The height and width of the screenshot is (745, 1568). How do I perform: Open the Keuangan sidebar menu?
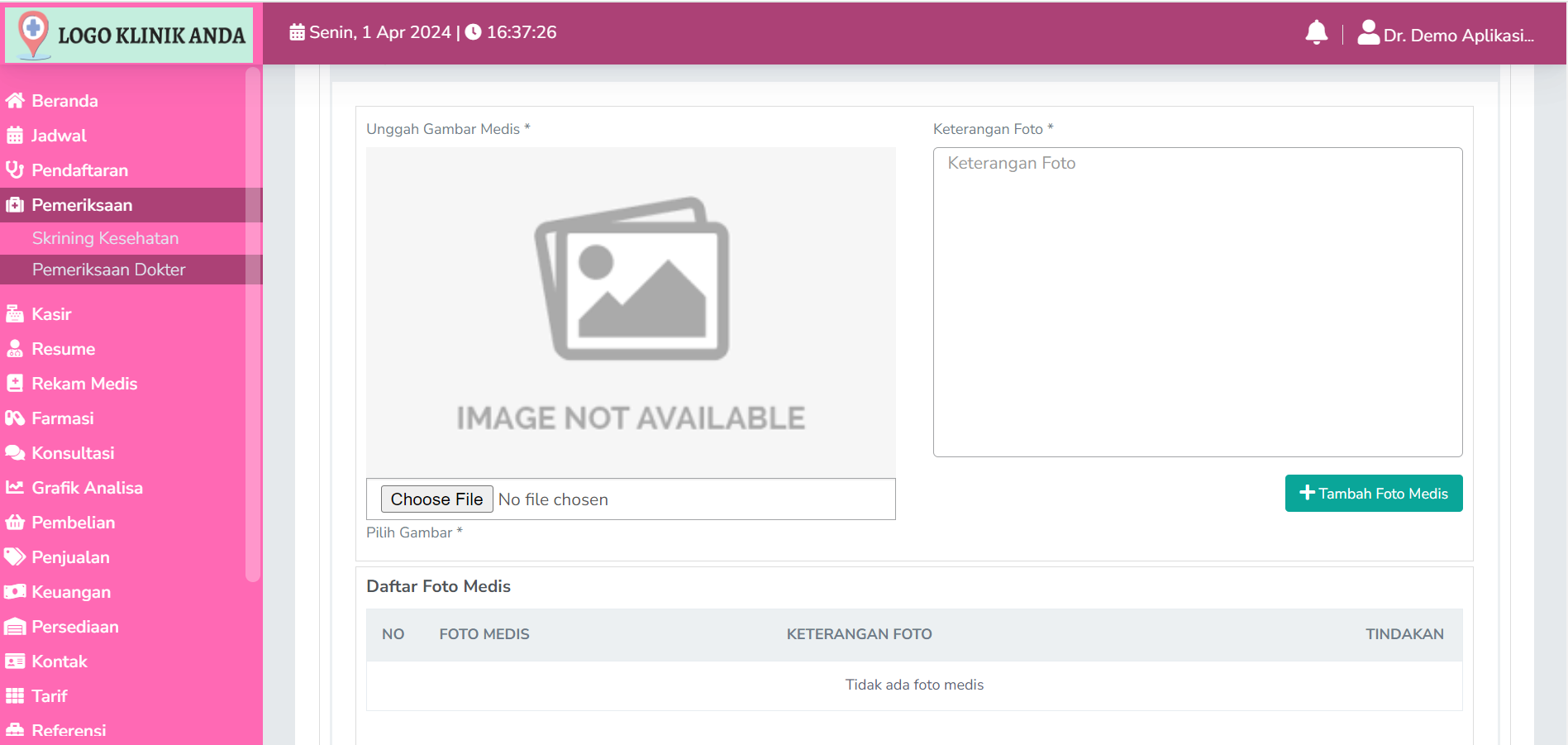tap(70, 592)
